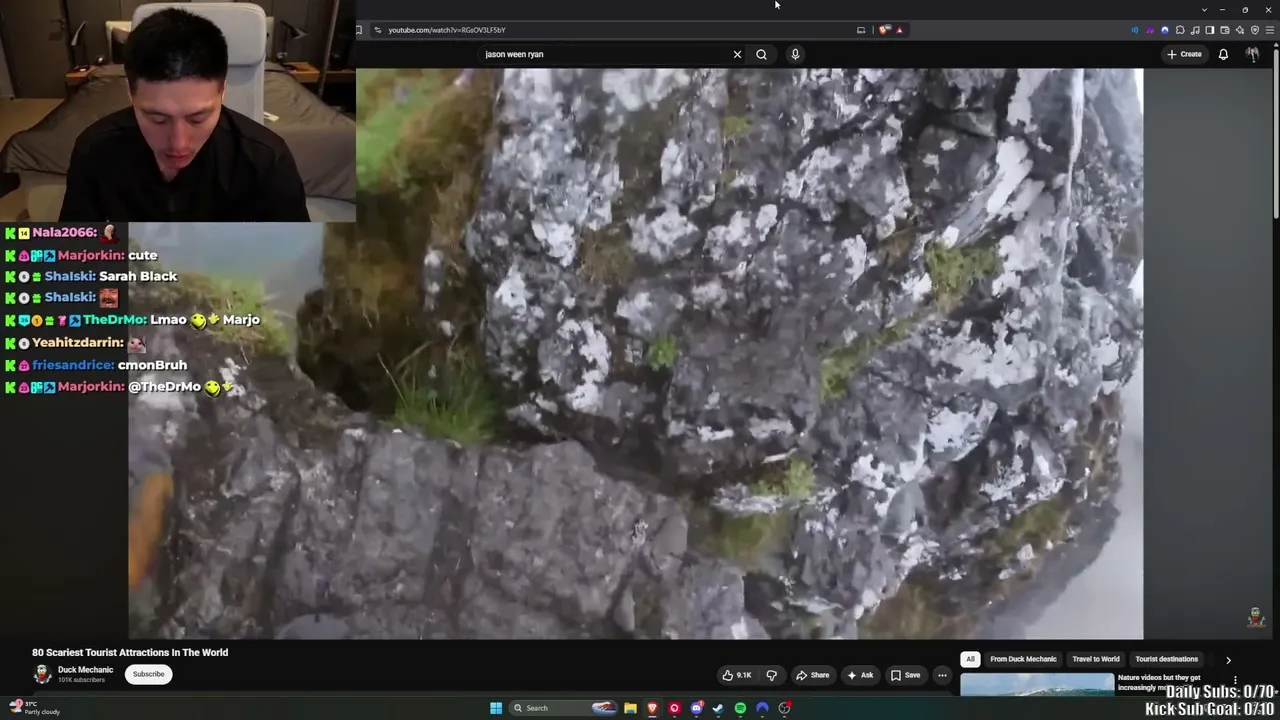Open Brave Shields lion icon in address bar
This screenshot has height=720, width=1280.
click(x=884, y=30)
